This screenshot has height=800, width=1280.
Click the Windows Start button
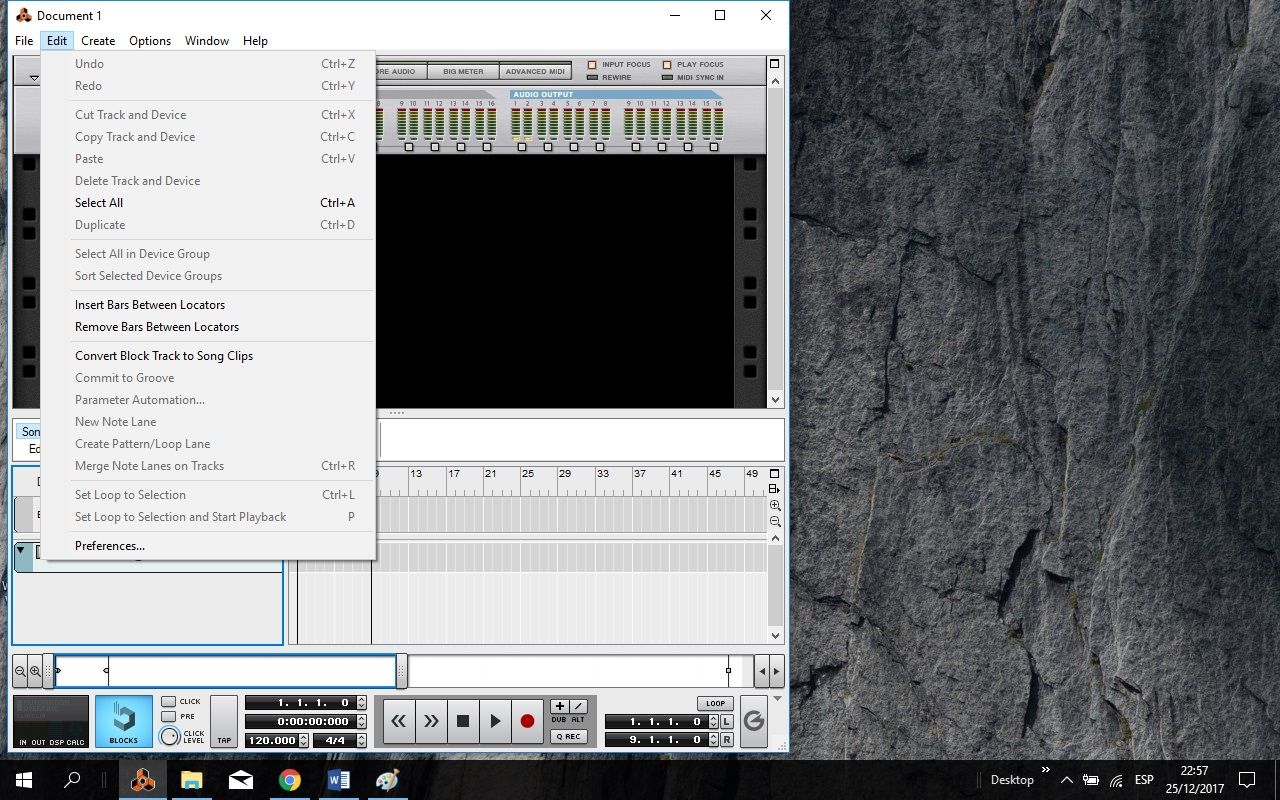point(24,780)
